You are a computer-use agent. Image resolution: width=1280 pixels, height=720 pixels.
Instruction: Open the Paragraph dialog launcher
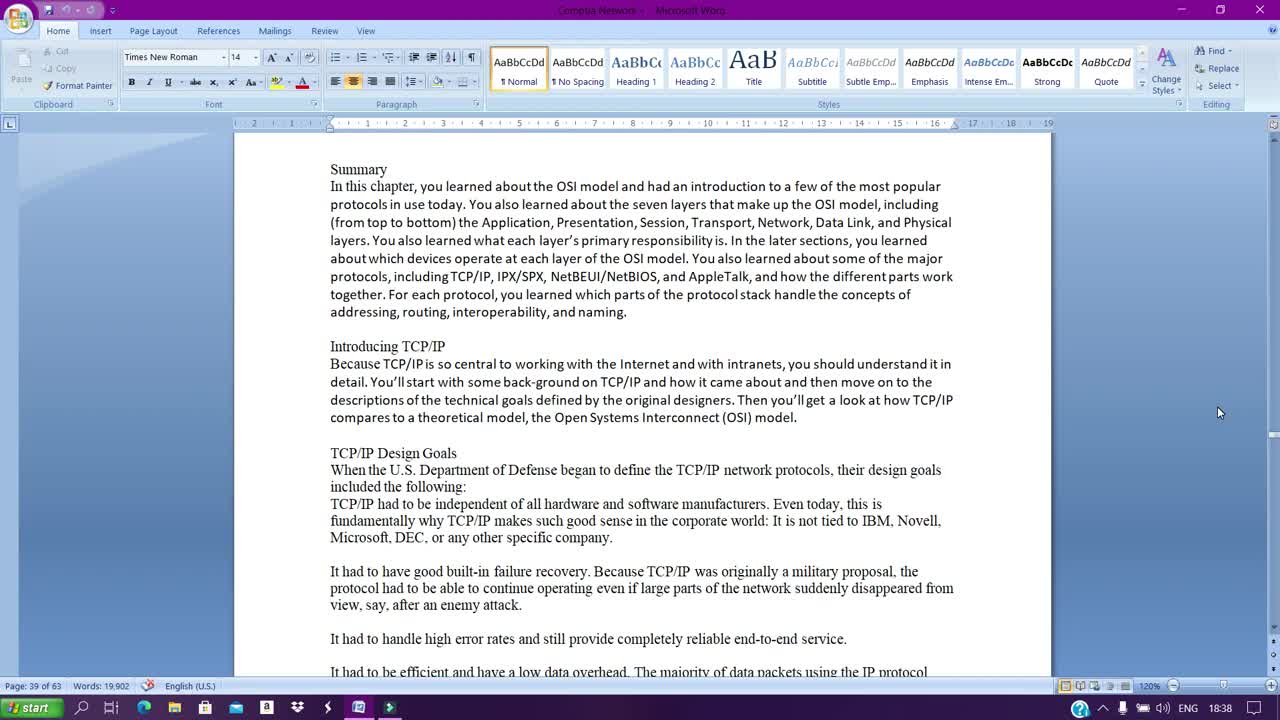pyautogui.click(x=476, y=104)
